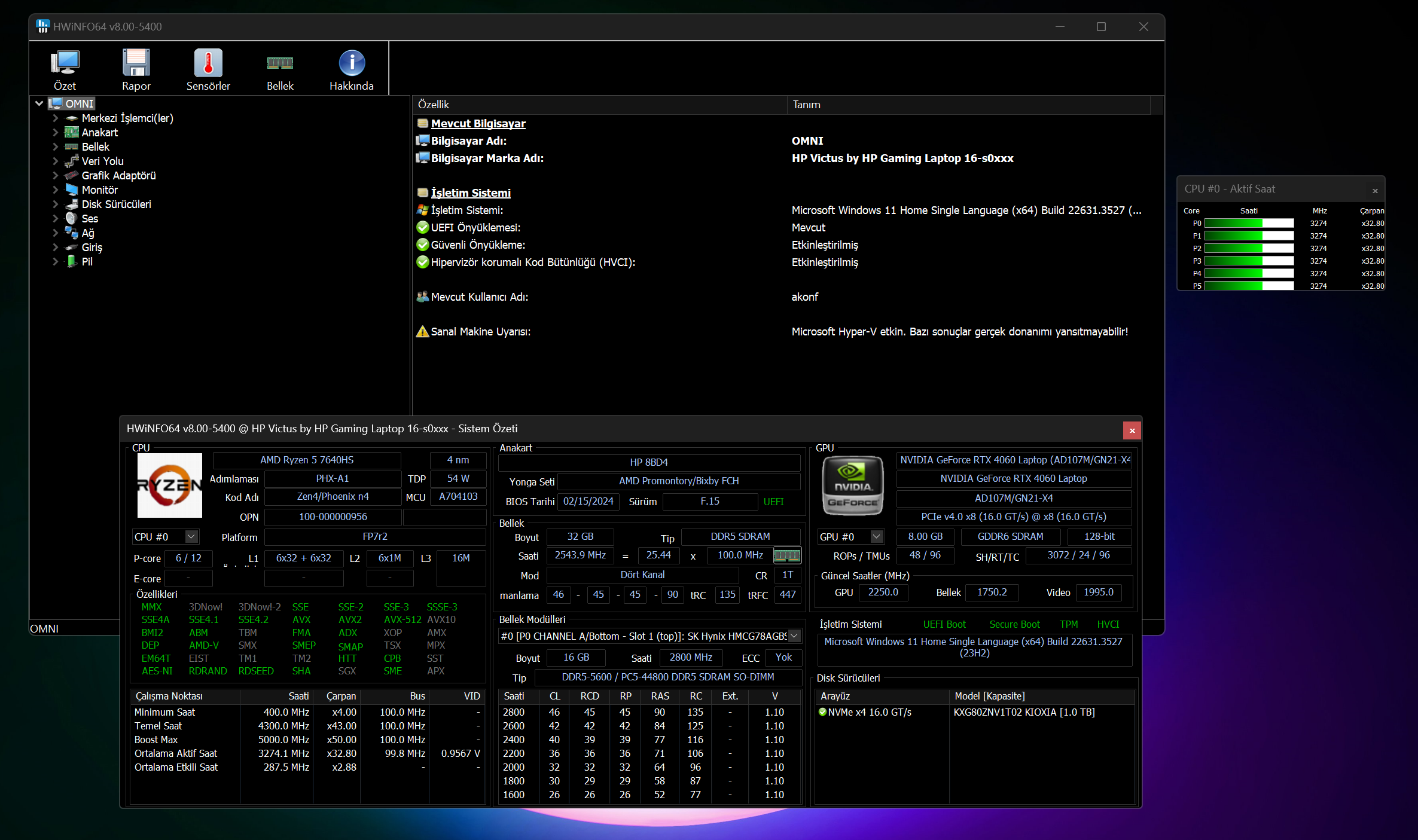
Task: Click the memory module icon beside 100.0 MHz
Action: pyautogui.click(x=787, y=555)
